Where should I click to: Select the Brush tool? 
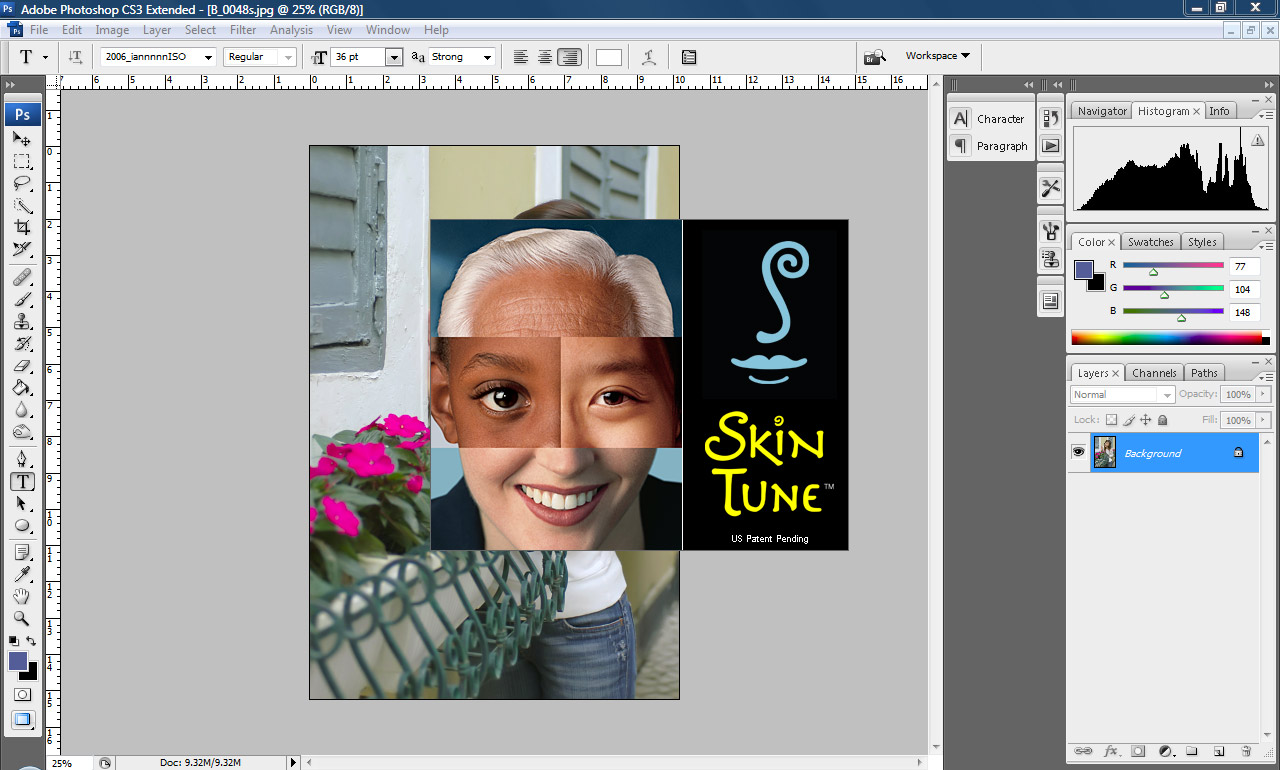click(22, 299)
